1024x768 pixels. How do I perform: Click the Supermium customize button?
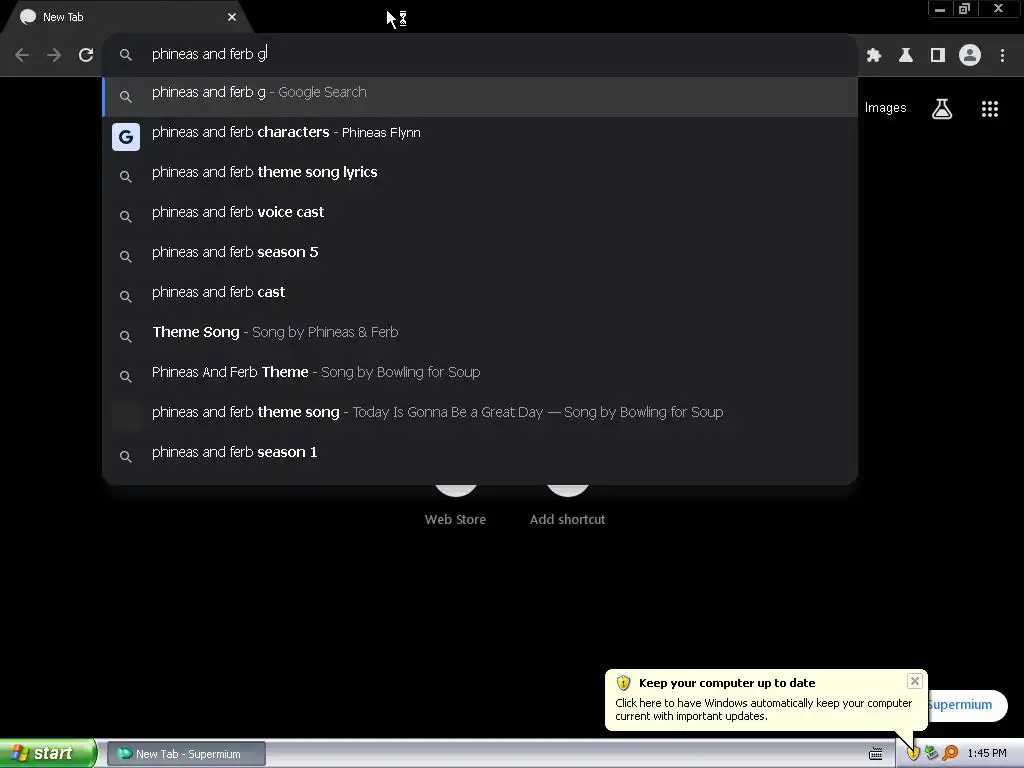point(967,705)
